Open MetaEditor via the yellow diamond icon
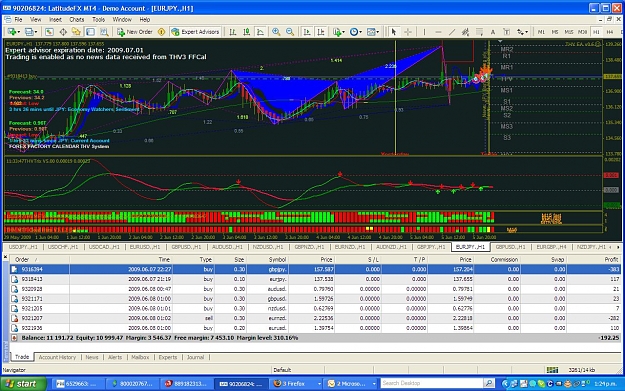This screenshot has width=625, height=391. 161,32
